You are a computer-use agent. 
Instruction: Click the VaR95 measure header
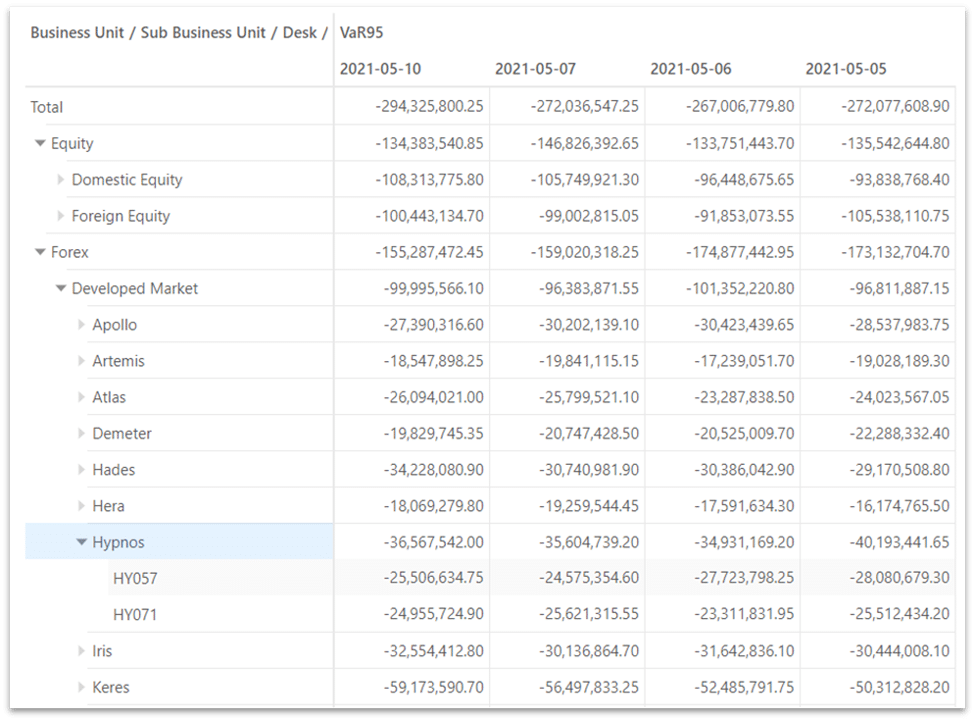tap(362, 32)
